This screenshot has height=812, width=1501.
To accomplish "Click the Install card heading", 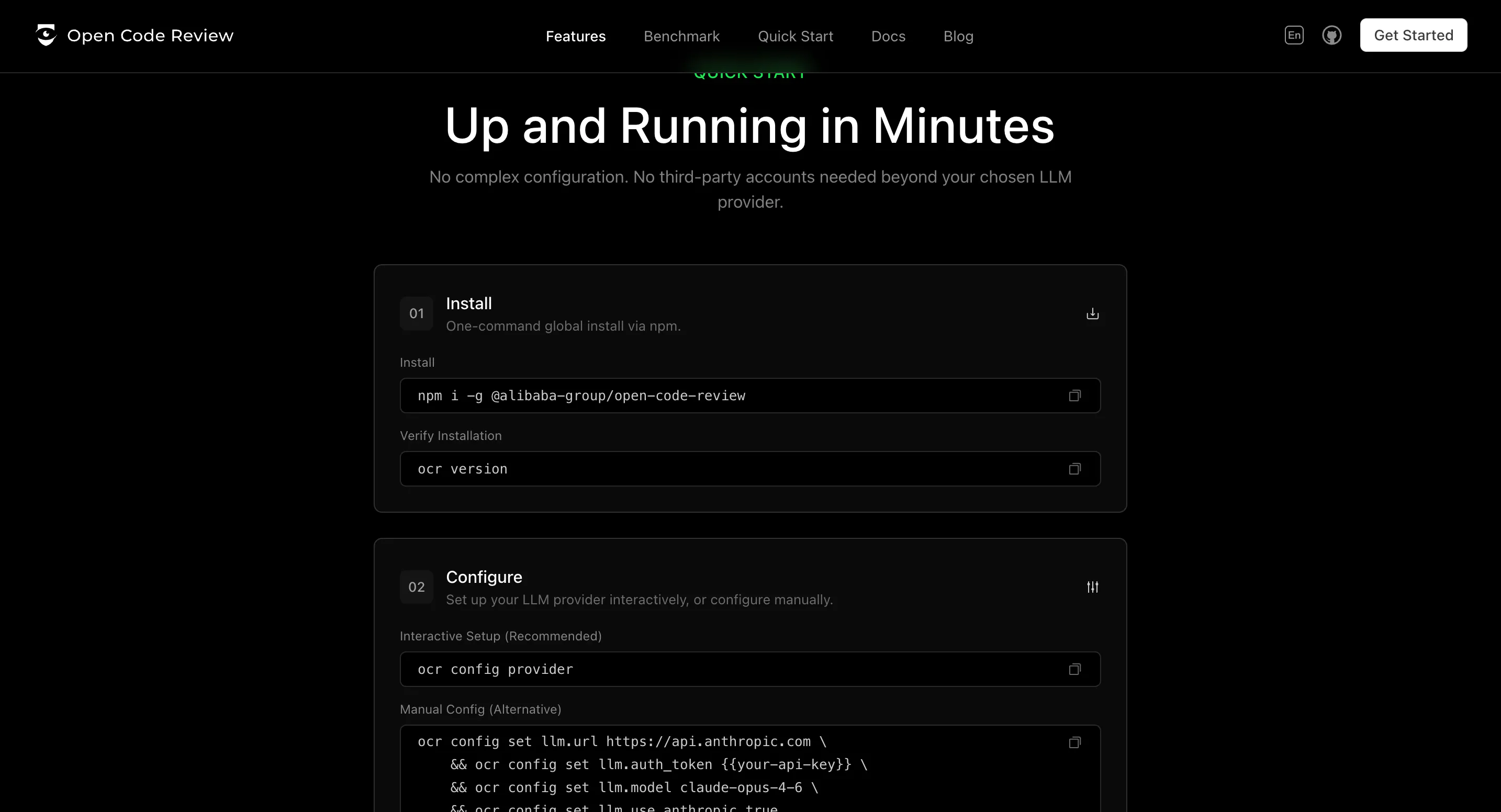I will [468, 303].
